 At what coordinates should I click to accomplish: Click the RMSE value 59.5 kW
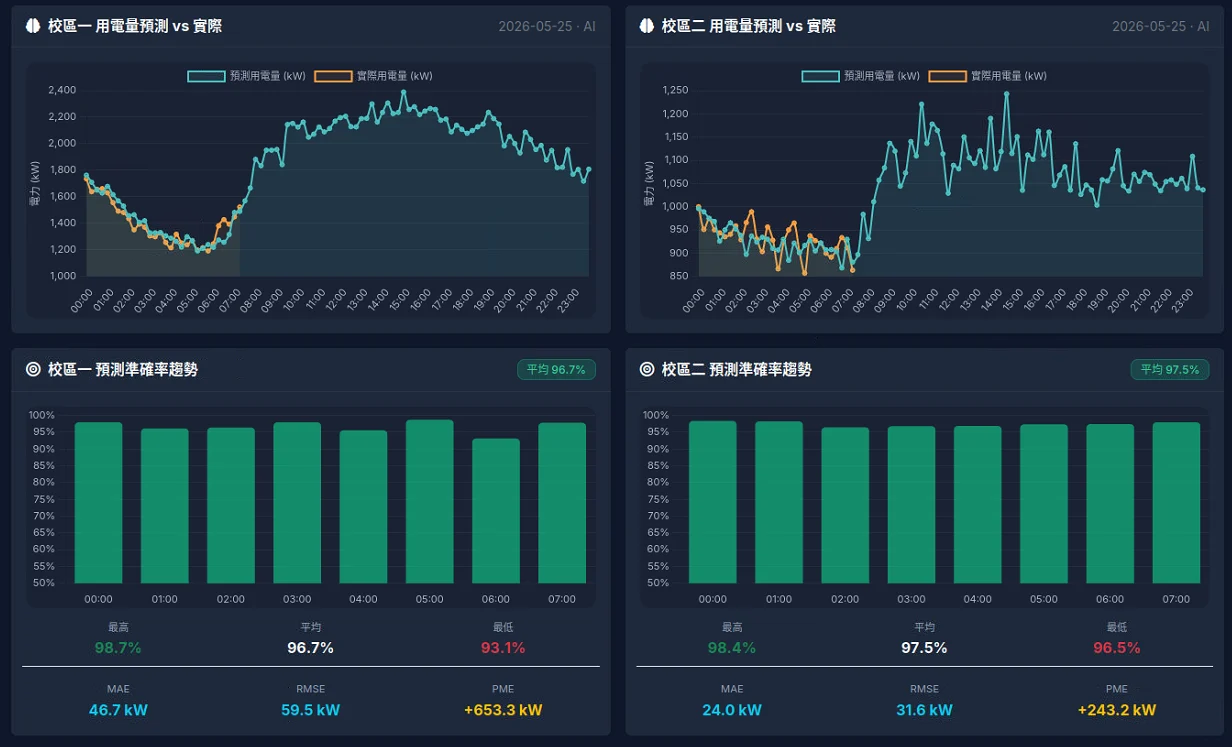tap(311, 710)
